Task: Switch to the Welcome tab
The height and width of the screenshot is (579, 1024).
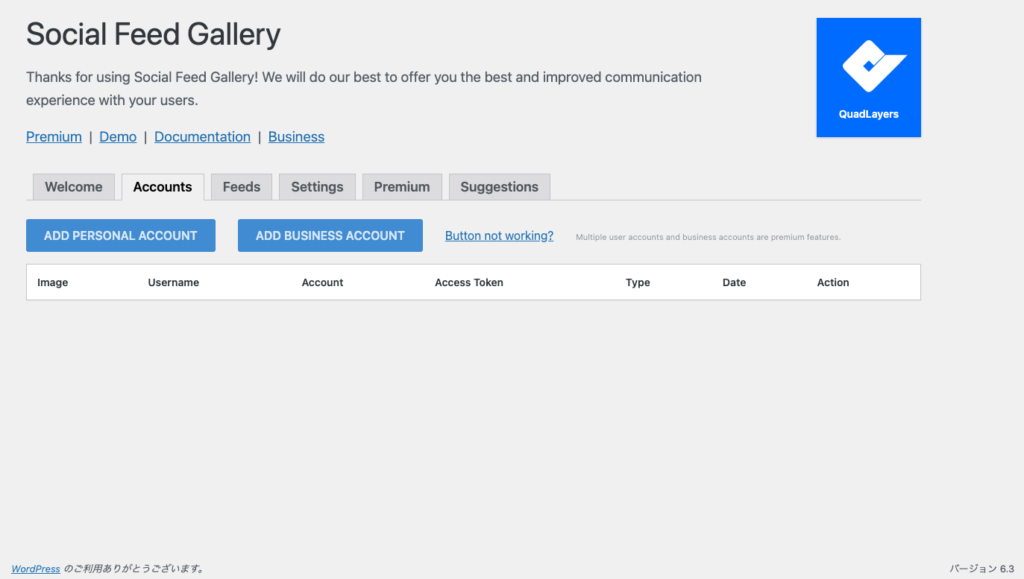Action: pyautogui.click(x=74, y=187)
